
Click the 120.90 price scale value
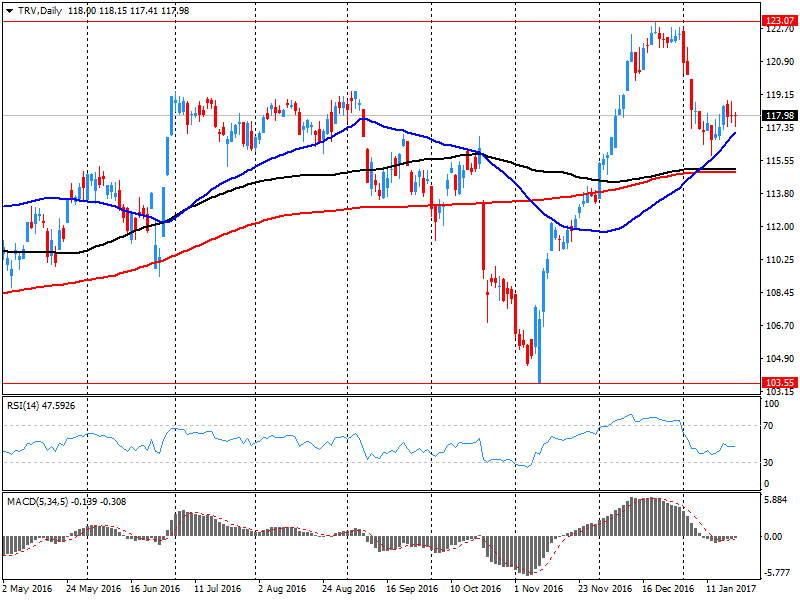click(780, 62)
